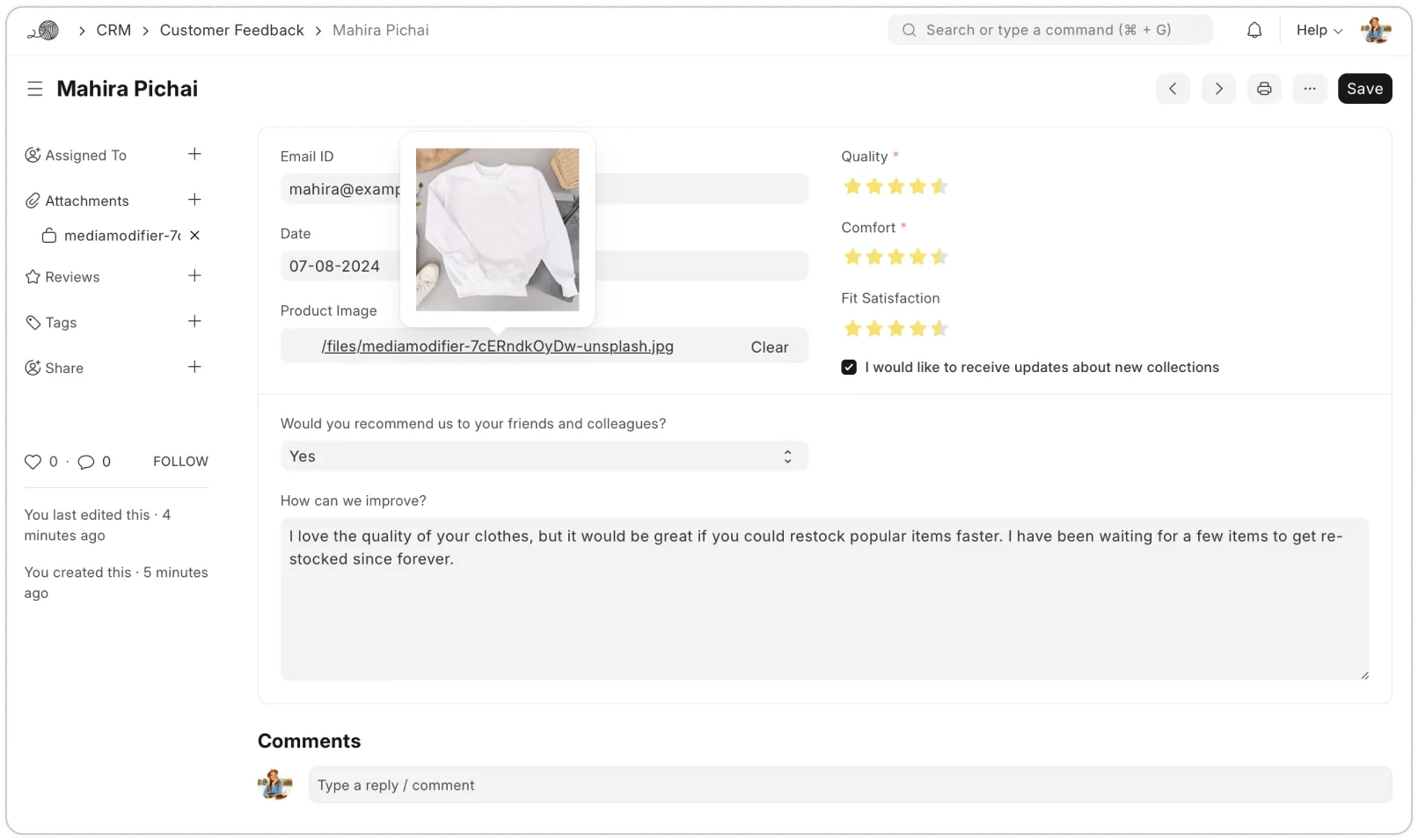
Task: View notifications via the bell icon
Action: (1254, 29)
